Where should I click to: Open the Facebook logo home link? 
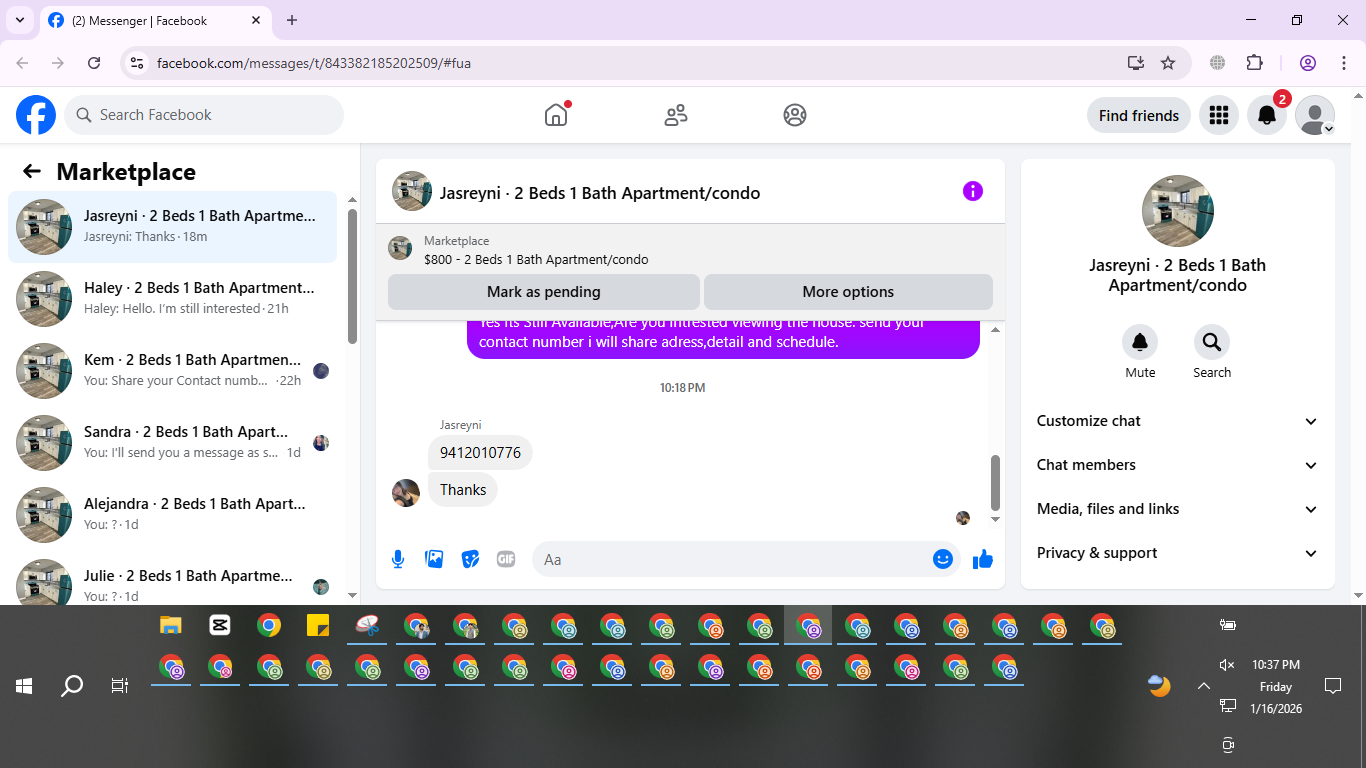pyautogui.click(x=36, y=115)
